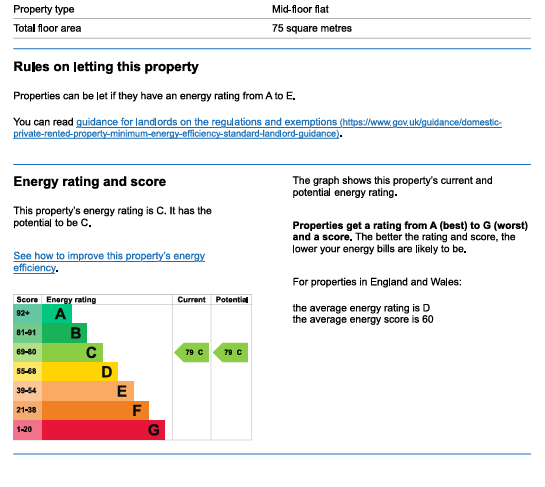
Task: Click the 'Energy rating and score' heading
Action: click(90, 181)
